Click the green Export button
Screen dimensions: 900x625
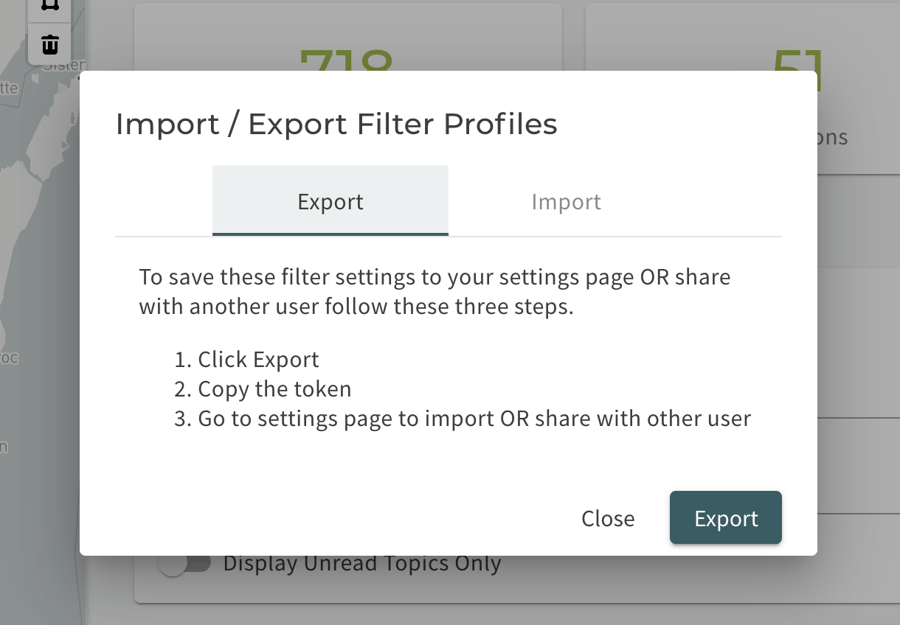(x=726, y=518)
